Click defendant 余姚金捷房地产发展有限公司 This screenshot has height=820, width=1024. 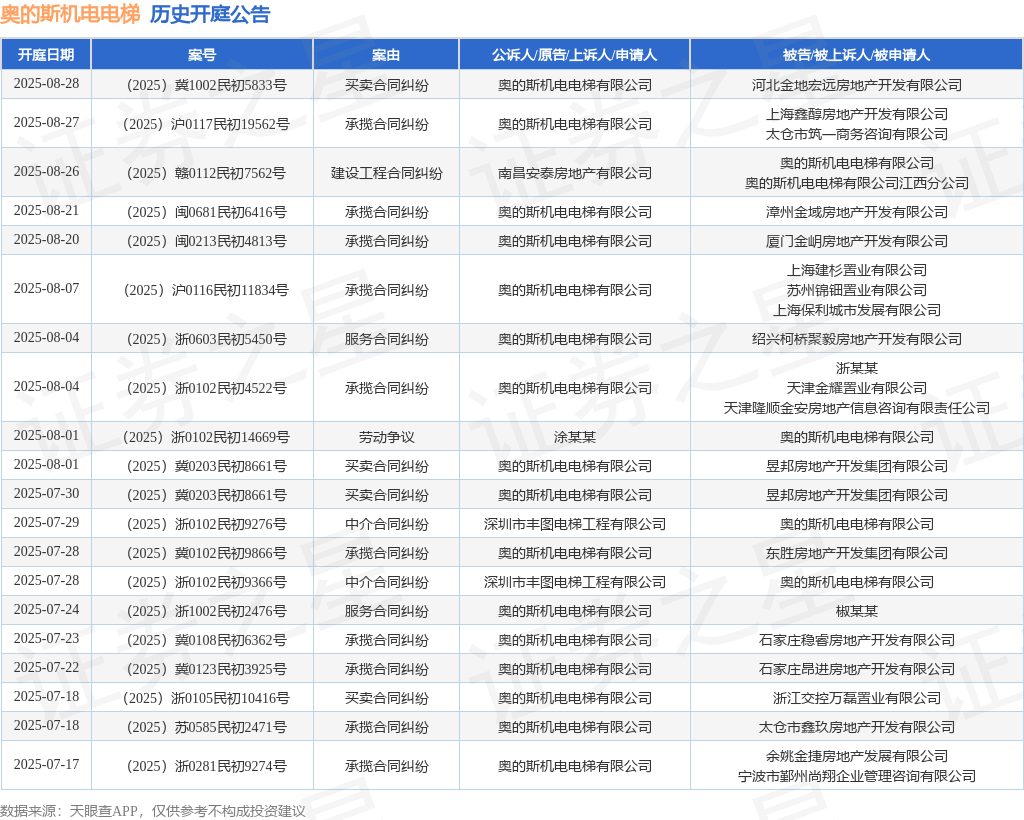click(x=857, y=756)
